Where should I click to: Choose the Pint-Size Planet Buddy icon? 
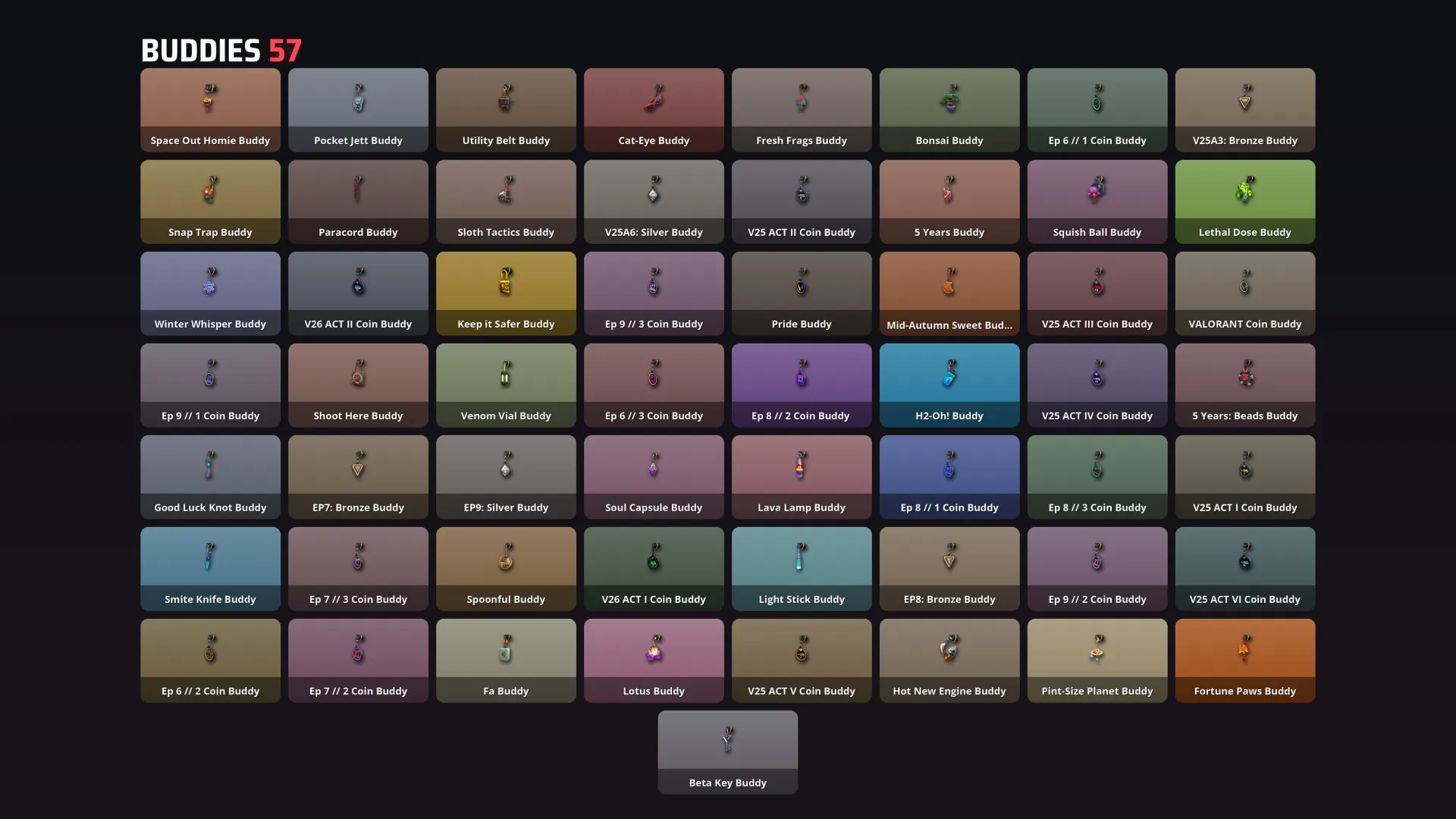click(1097, 648)
